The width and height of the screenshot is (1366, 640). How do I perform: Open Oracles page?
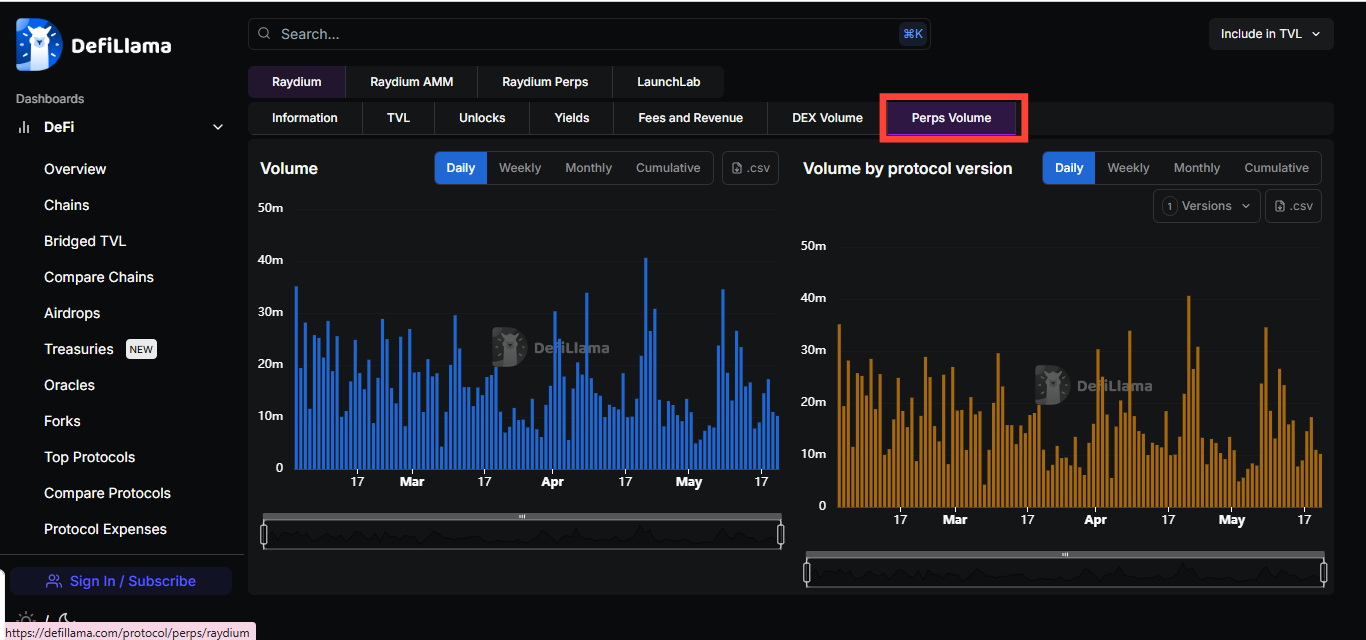(70, 385)
